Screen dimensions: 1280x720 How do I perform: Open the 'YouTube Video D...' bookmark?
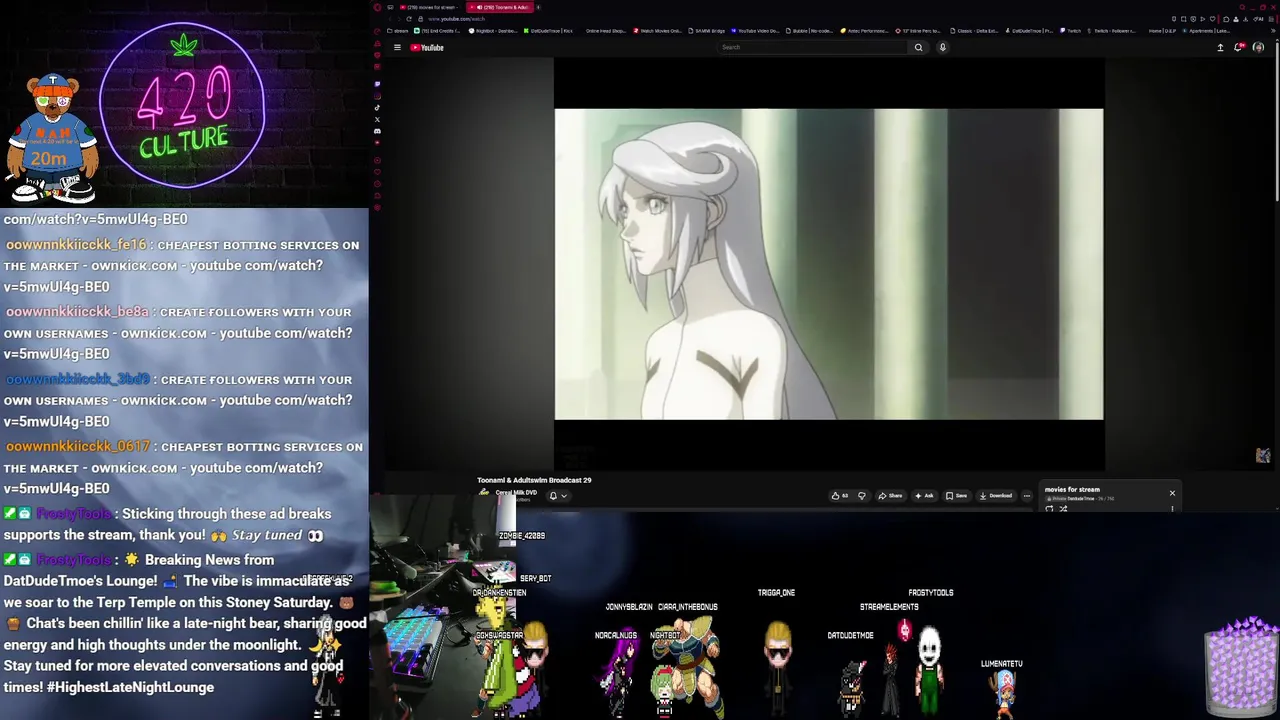755,31
